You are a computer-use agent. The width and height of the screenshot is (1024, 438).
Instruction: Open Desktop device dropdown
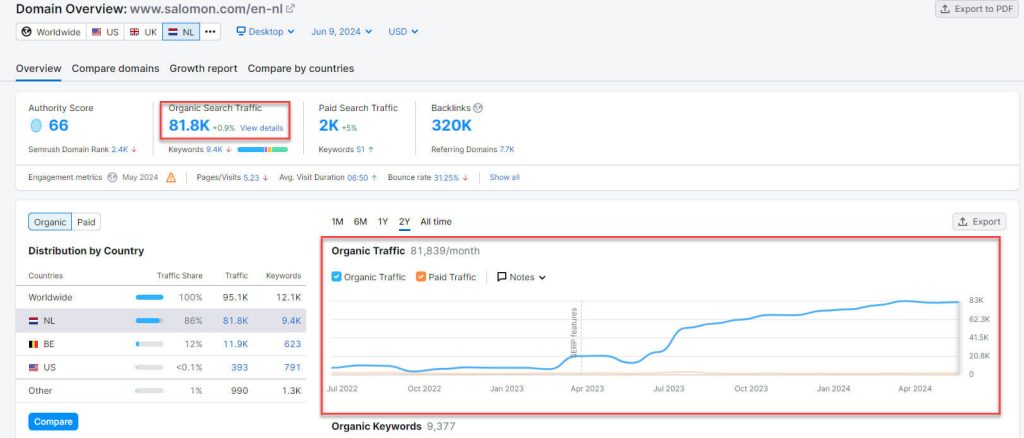click(265, 31)
